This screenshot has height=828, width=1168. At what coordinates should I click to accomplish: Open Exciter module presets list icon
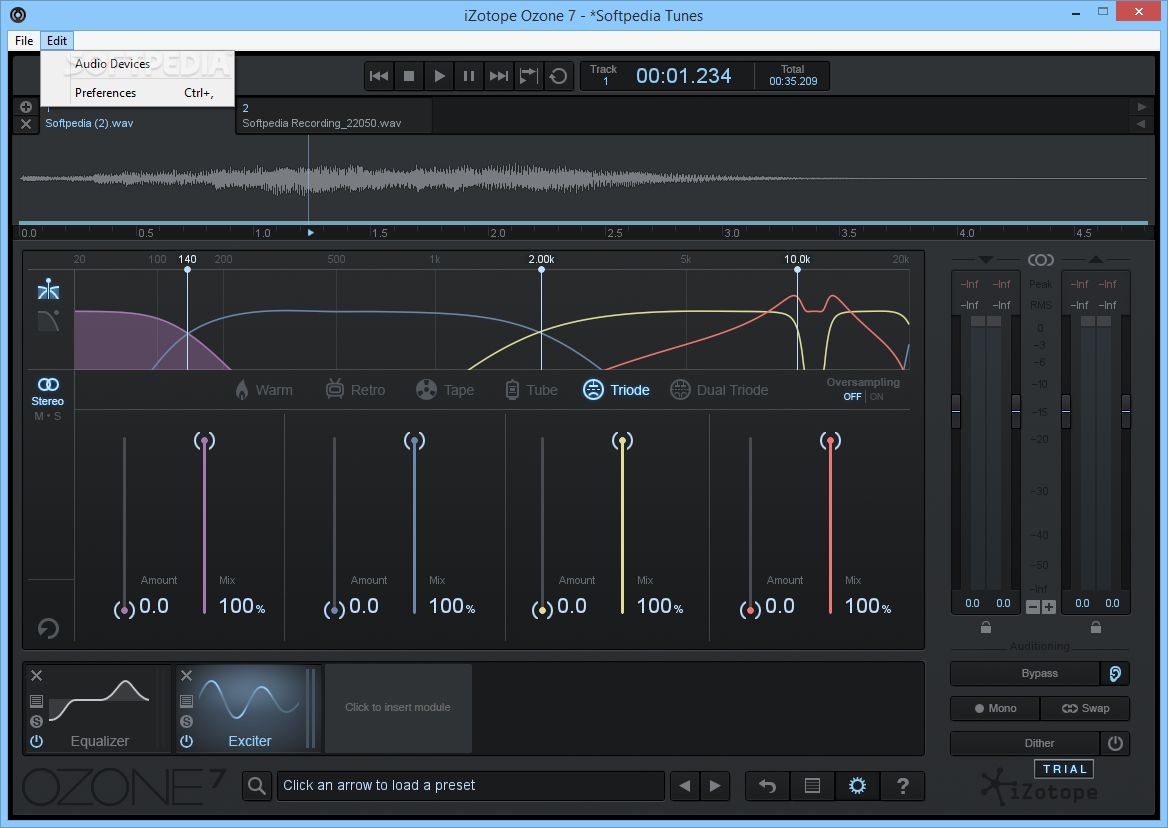tap(186, 701)
